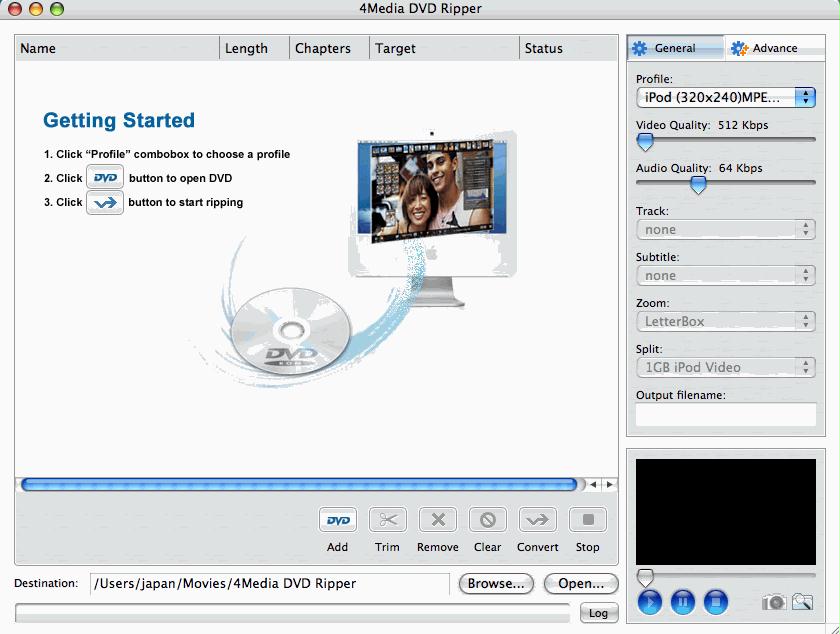Screen dimensions: 840x634
Task: Click the Audio Quality slider handle
Action: (x=698, y=185)
